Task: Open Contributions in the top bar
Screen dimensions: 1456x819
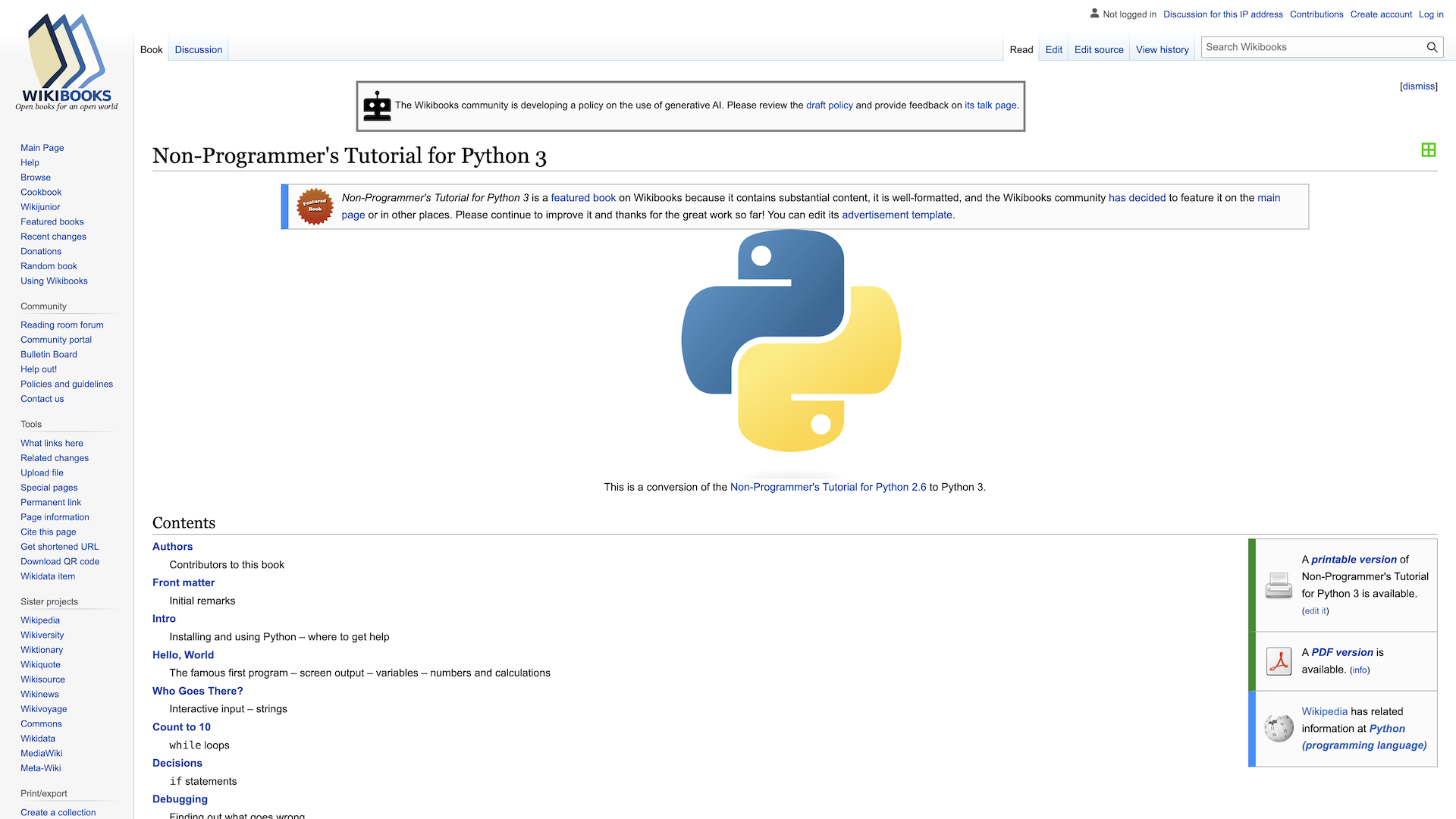Action: point(1316,14)
